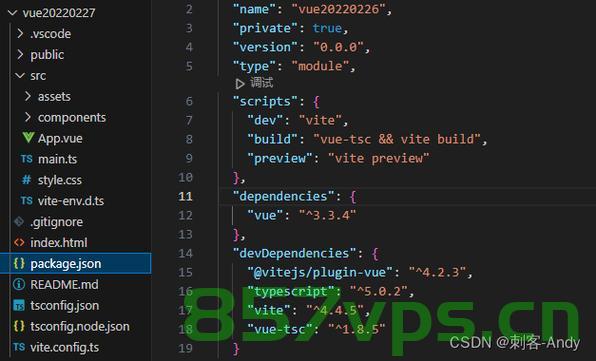Click the info icon beside README.md
This screenshot has width=596, height=361.
[19, 284]
